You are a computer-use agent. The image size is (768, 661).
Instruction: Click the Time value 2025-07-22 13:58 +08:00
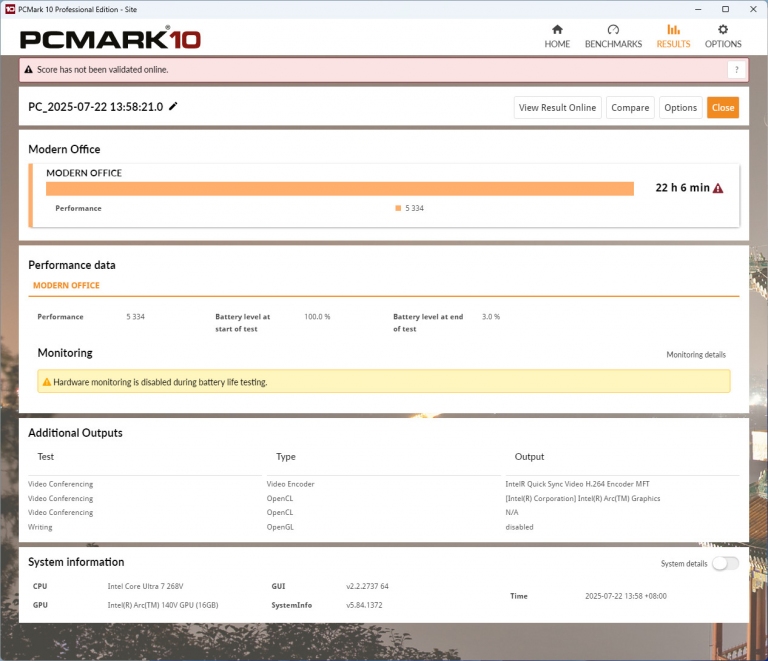(x=625, y=596)
